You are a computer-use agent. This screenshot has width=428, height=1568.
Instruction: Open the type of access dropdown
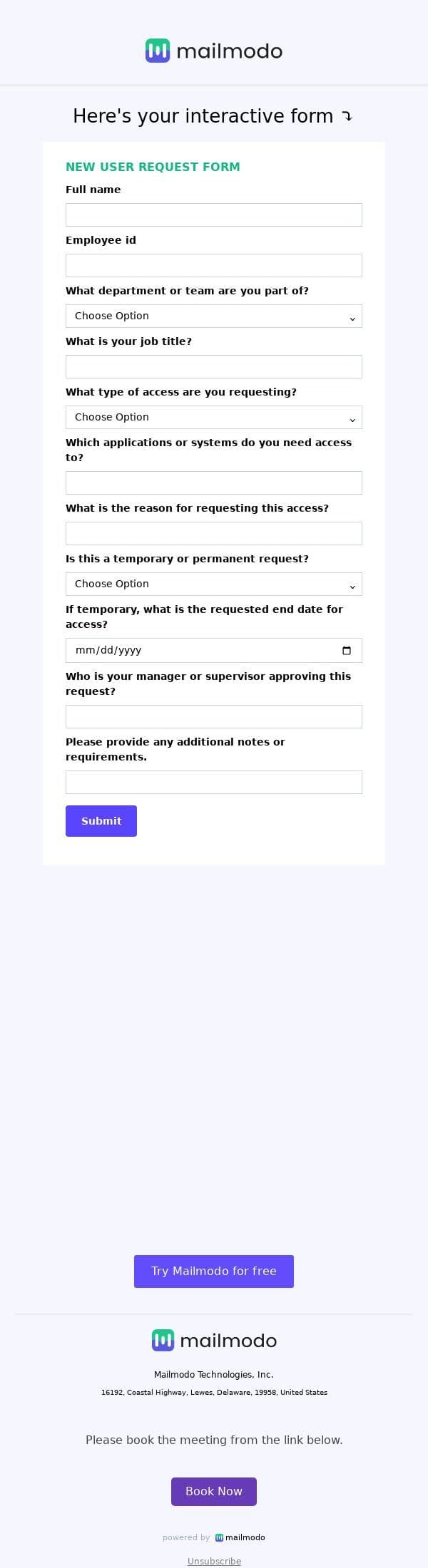coord(214,418)
